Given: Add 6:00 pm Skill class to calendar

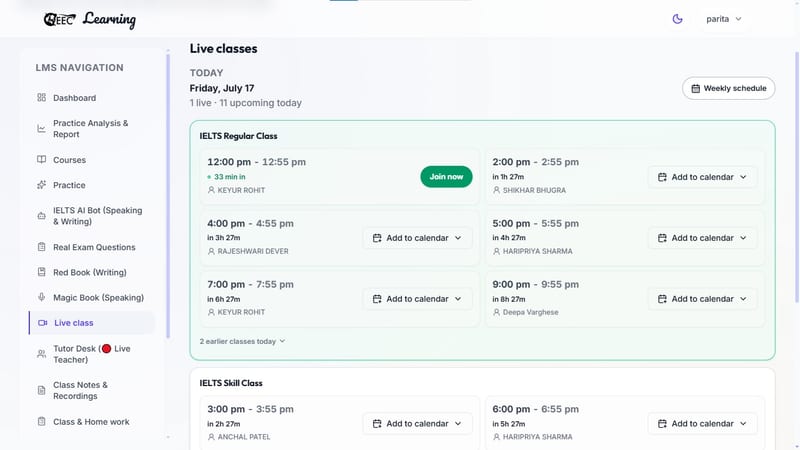Looking at the screenshot, I should click(x=703, y=423).
